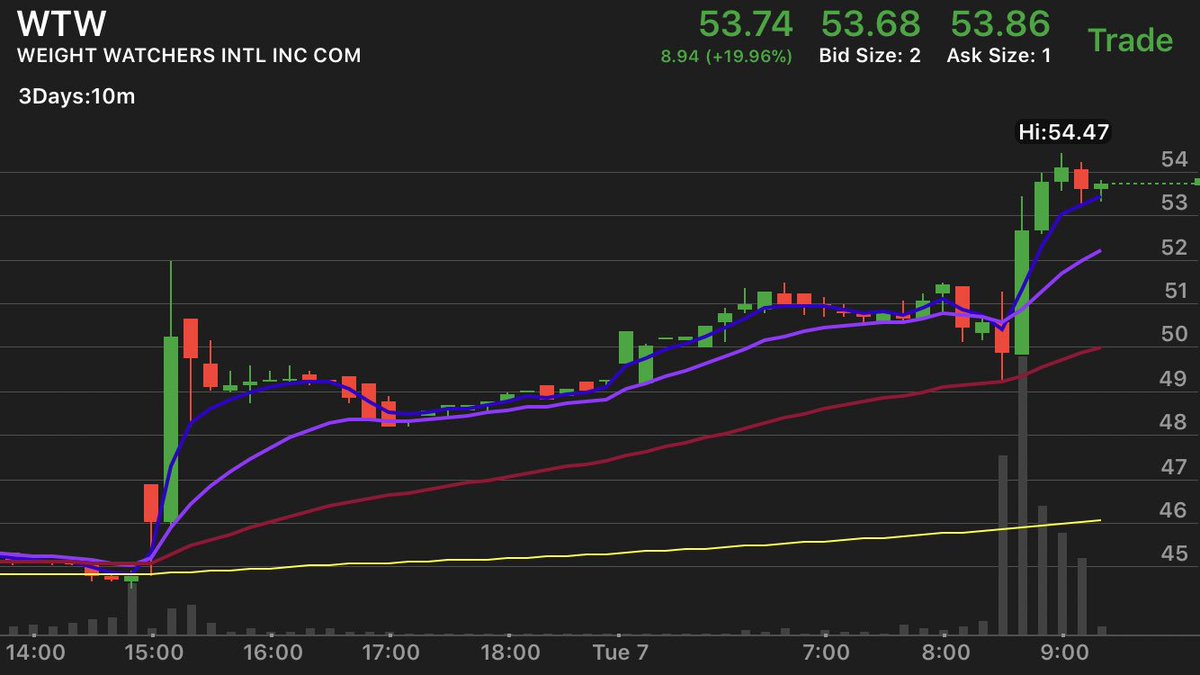The width and height of the screenshot is (1200, 675).
Task: Click the 48 price axis label
Action: [1174, 422]
